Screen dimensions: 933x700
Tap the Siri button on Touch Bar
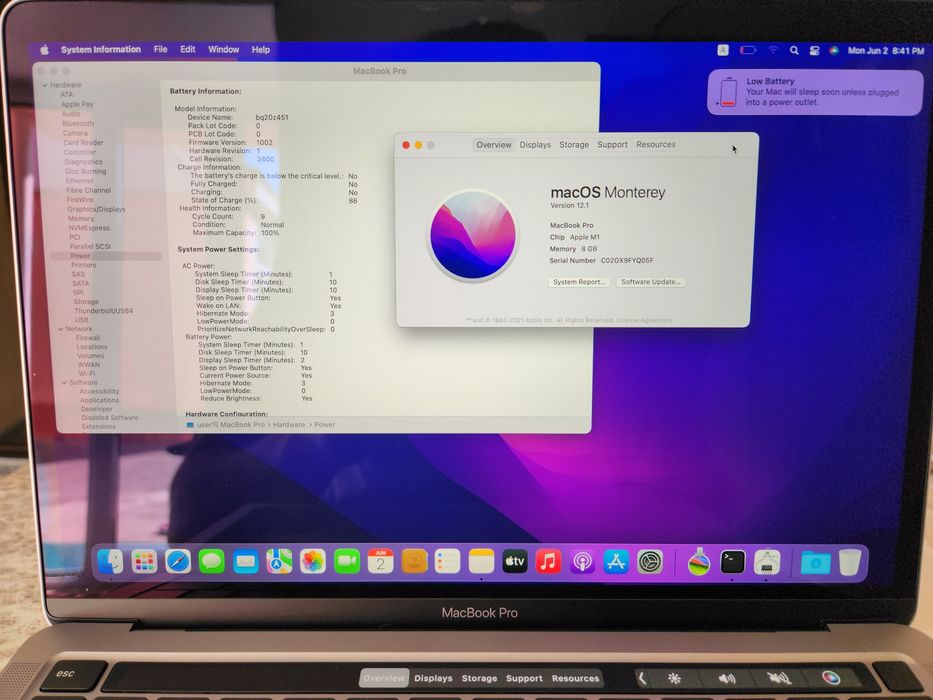[831, 677]
